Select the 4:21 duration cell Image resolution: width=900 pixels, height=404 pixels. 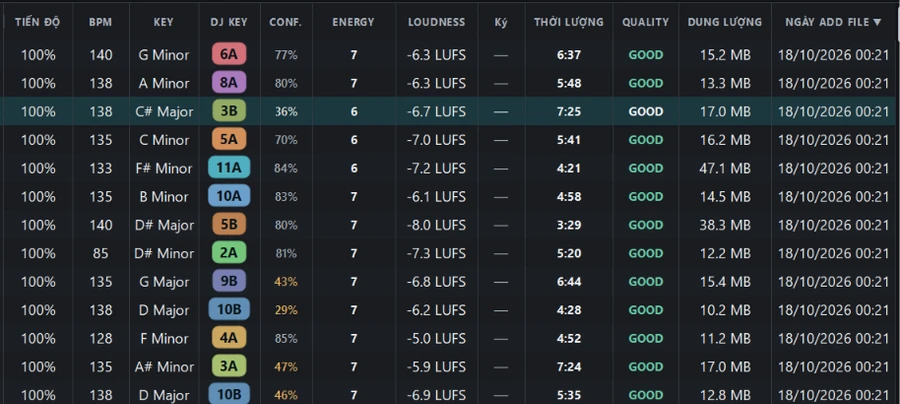[569, 168]
